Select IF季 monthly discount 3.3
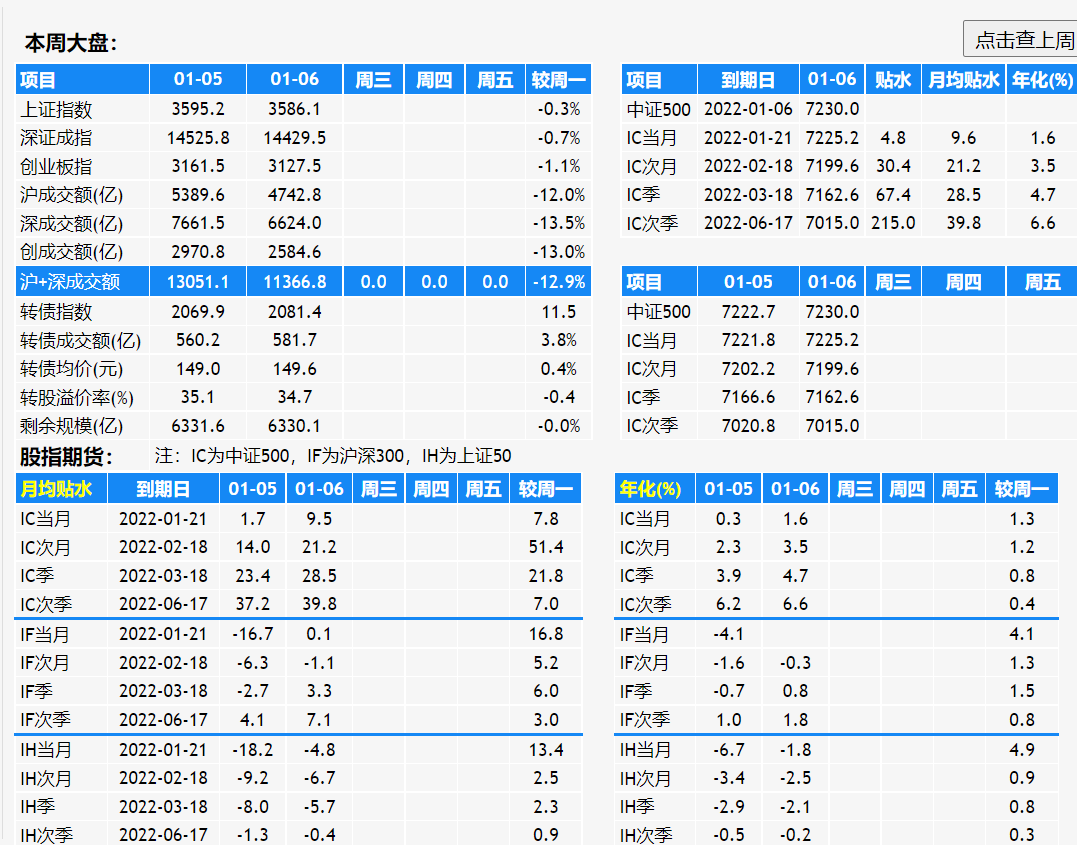The width and height of the screenshot is (1077, 845). (x=319, y=691)
